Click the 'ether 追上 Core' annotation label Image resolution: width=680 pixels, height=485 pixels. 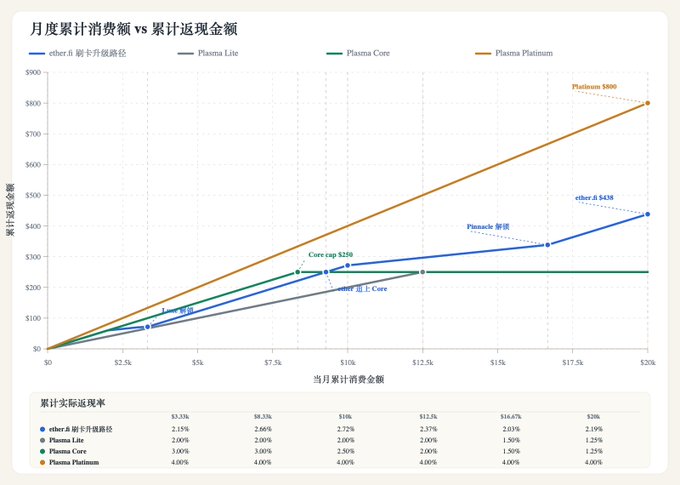coord(363,288)
